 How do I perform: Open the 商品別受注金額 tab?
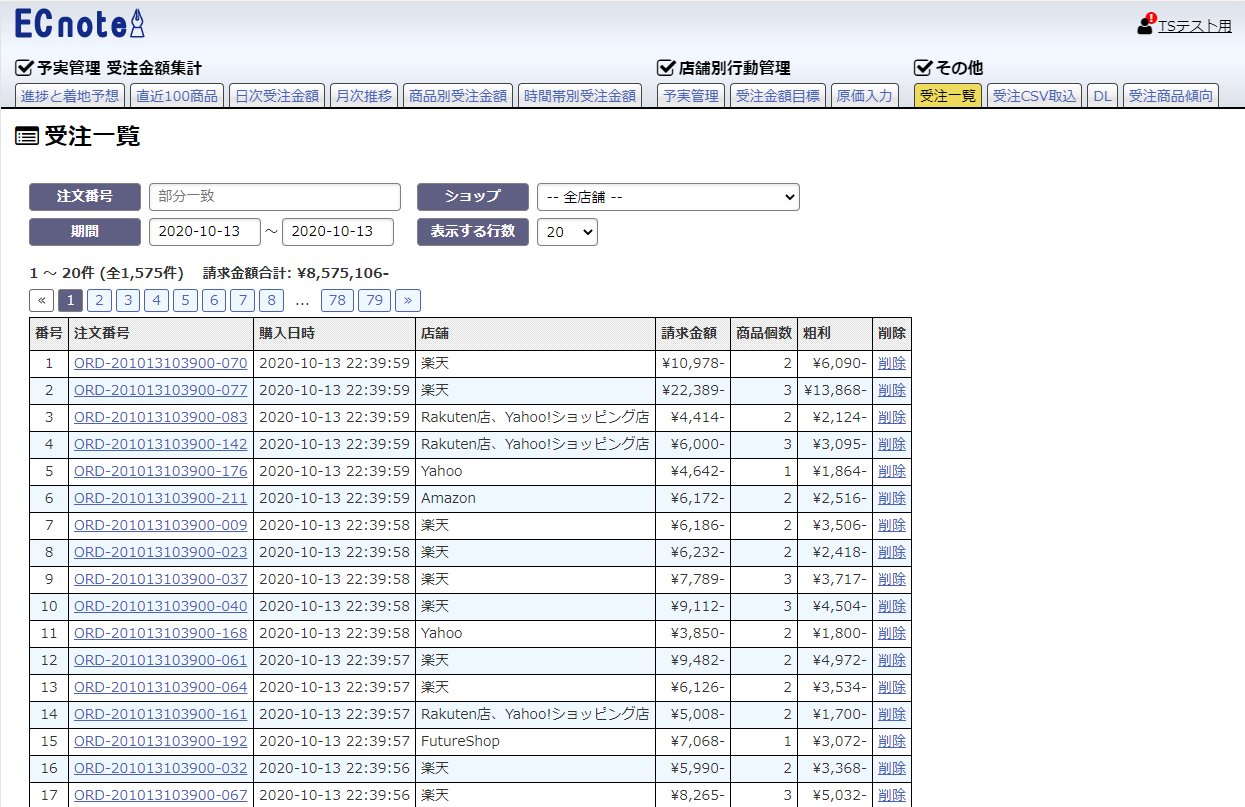[x=458, y=96]
